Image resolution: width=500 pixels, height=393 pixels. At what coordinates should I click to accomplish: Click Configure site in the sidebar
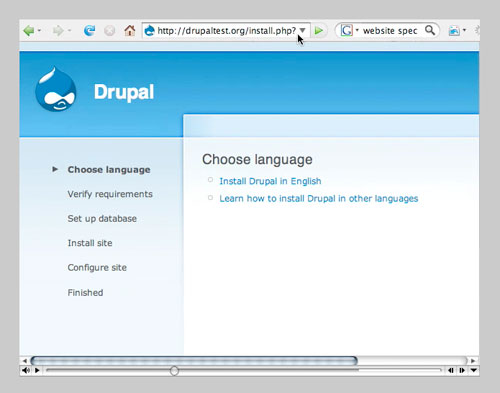97,268
